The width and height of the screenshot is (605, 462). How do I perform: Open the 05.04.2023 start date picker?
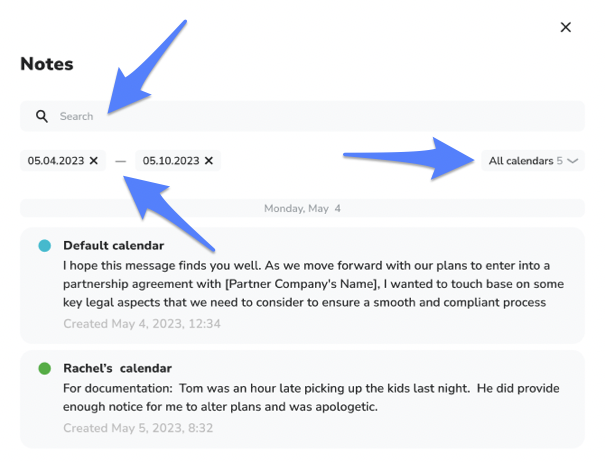[56, 160]
